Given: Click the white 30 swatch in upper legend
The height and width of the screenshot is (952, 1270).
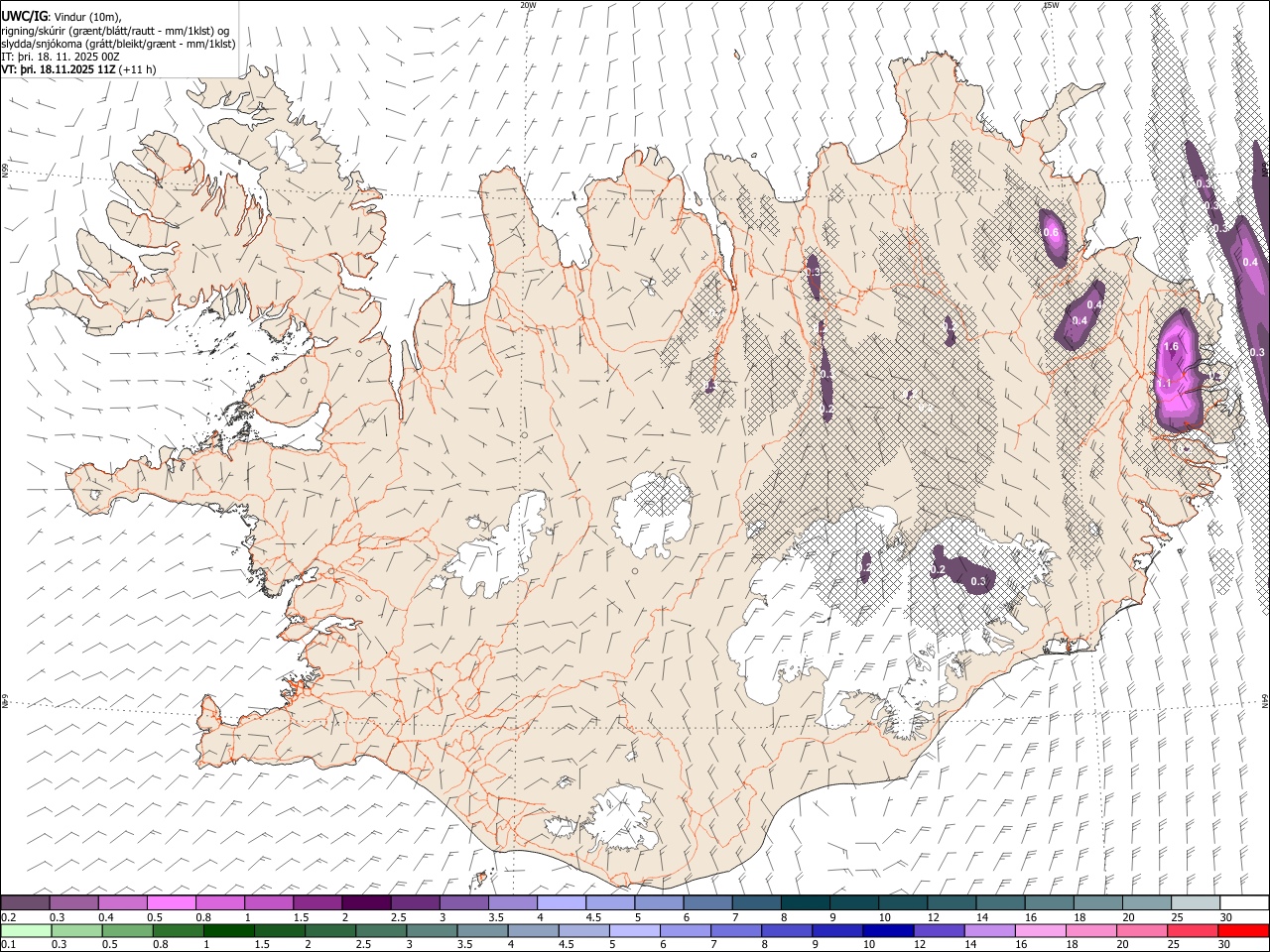Looking at the screenshot, I should click(x=1244, y=903).
